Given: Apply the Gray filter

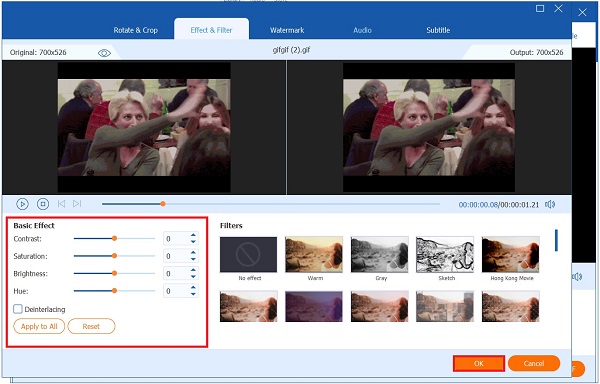Looking at the screenshot, I should point(380,254).
